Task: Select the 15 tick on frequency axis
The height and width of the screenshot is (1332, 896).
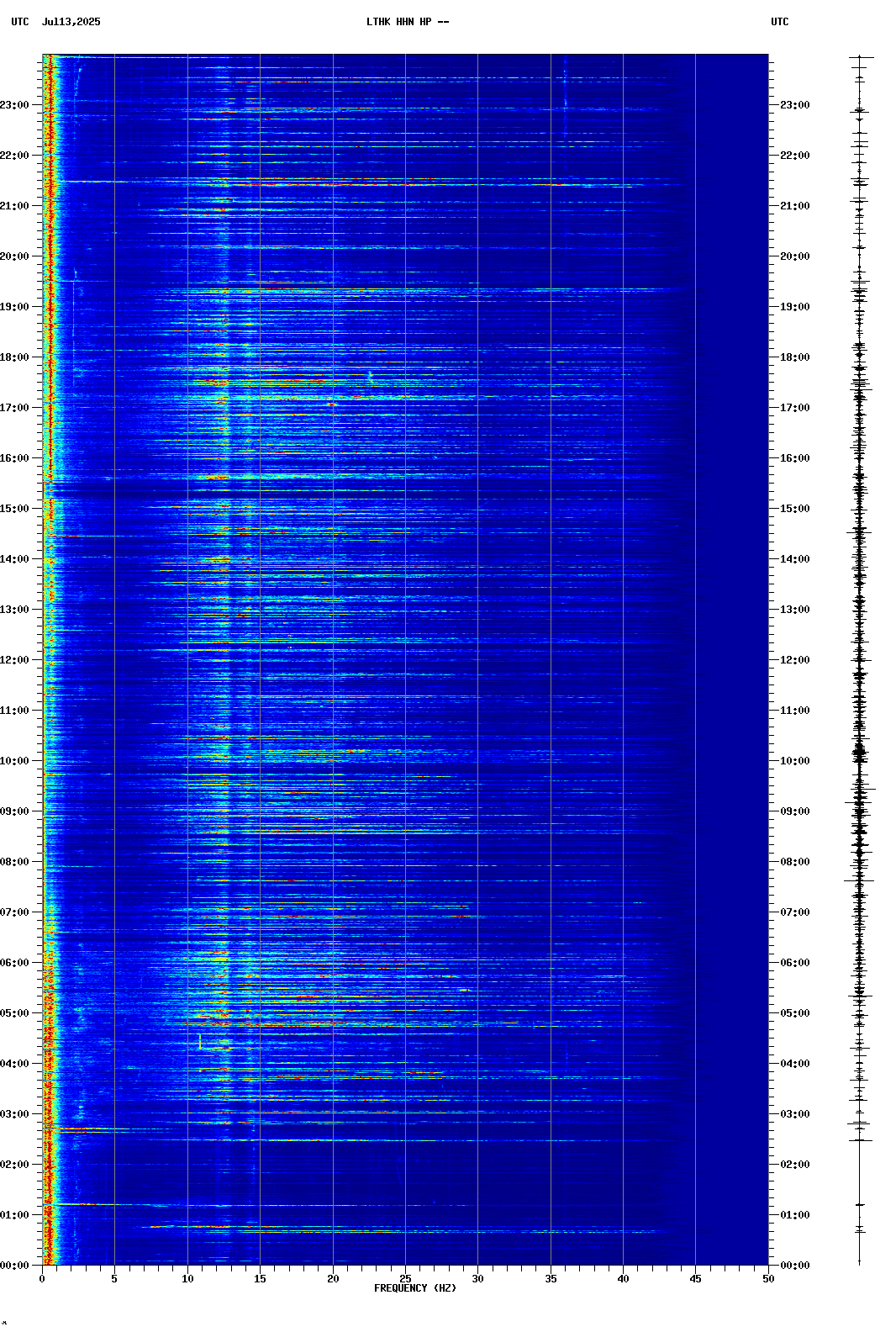Action: click(x=260, y=1279)
